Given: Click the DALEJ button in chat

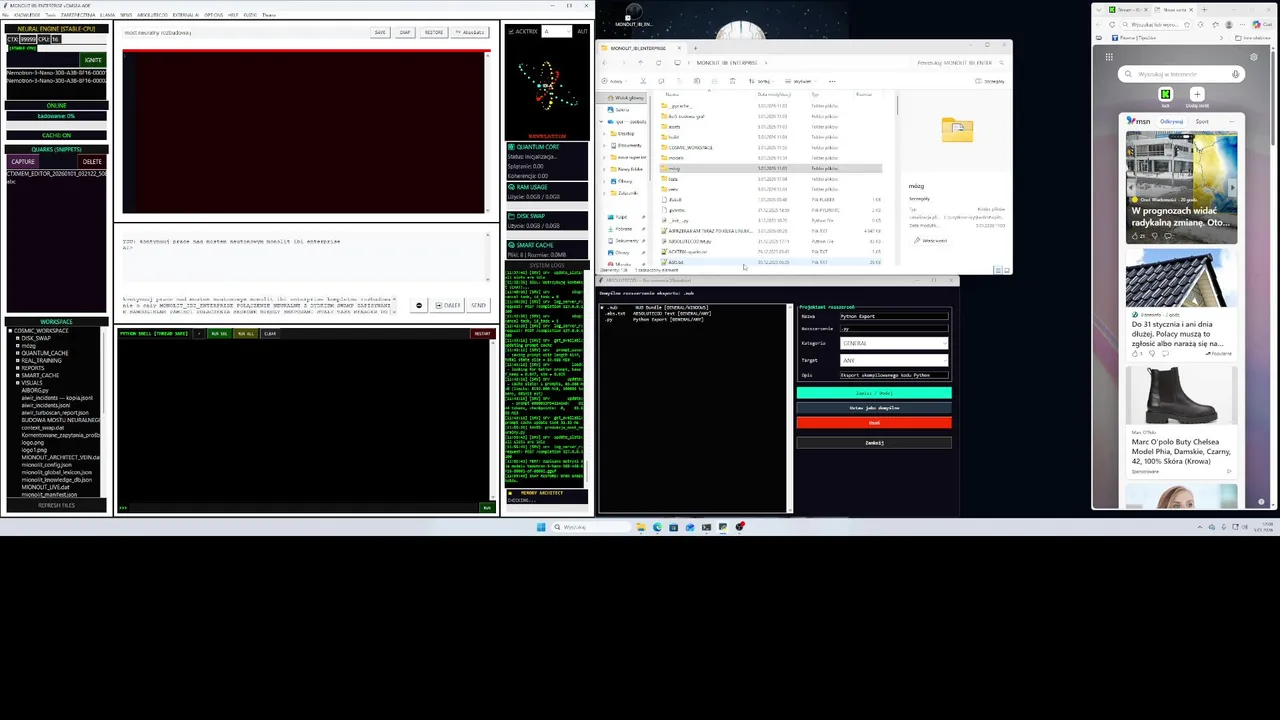Looking at the screenshot, I should (x=447, y=305).
